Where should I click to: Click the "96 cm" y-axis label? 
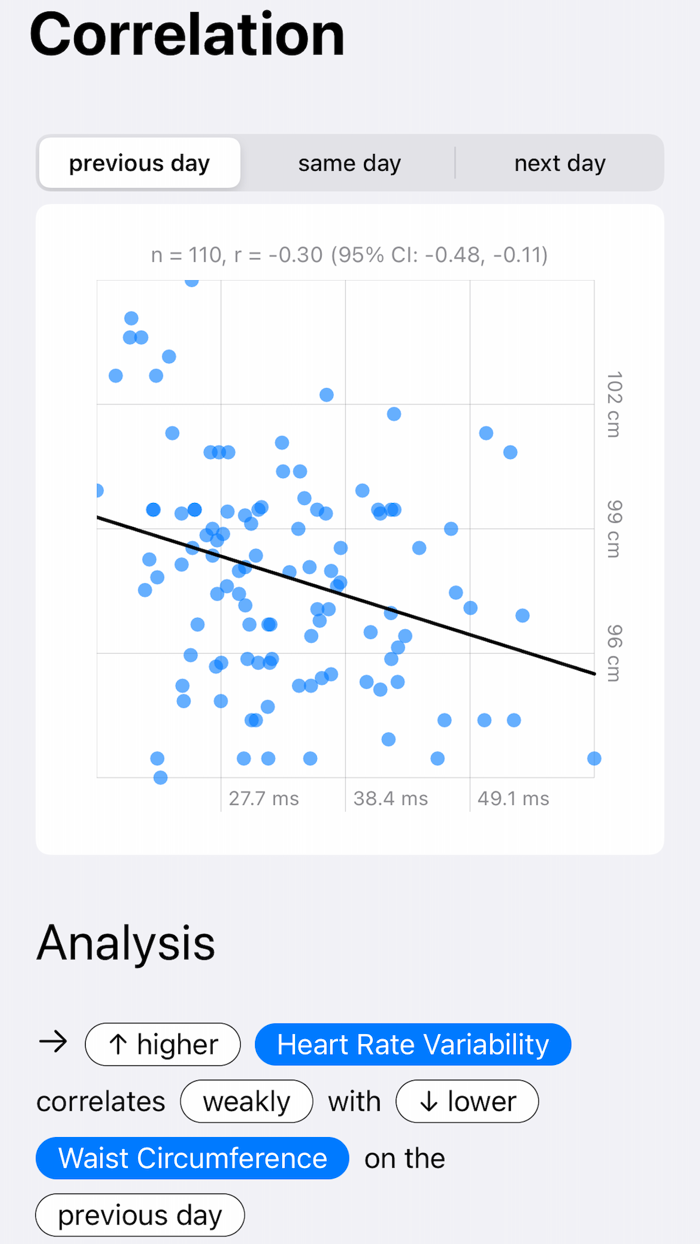[x=613, y=653]
